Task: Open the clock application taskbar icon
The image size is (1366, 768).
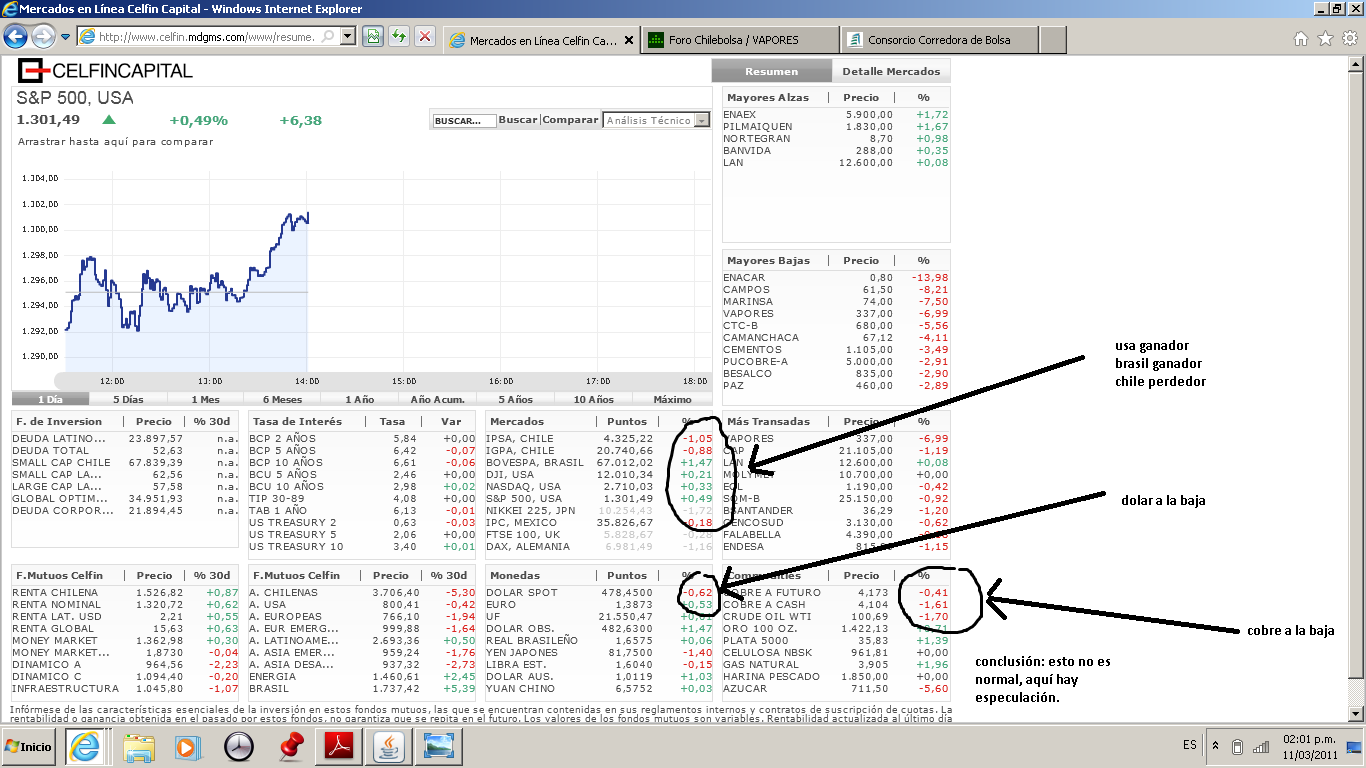Action: pyautogui.click(x=240, y=747)
